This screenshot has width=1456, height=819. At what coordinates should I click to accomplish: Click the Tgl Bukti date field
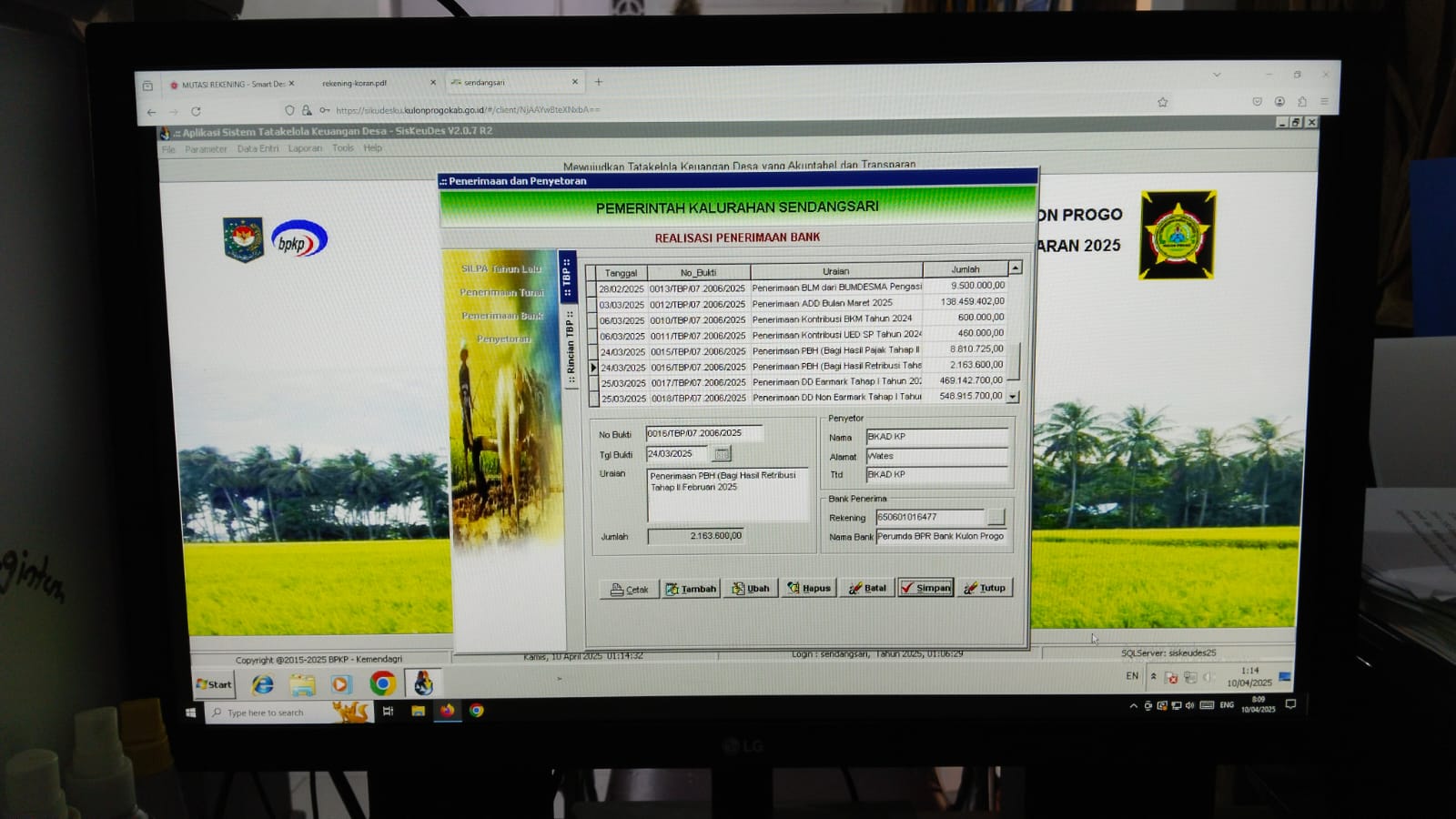click(678, 453)
